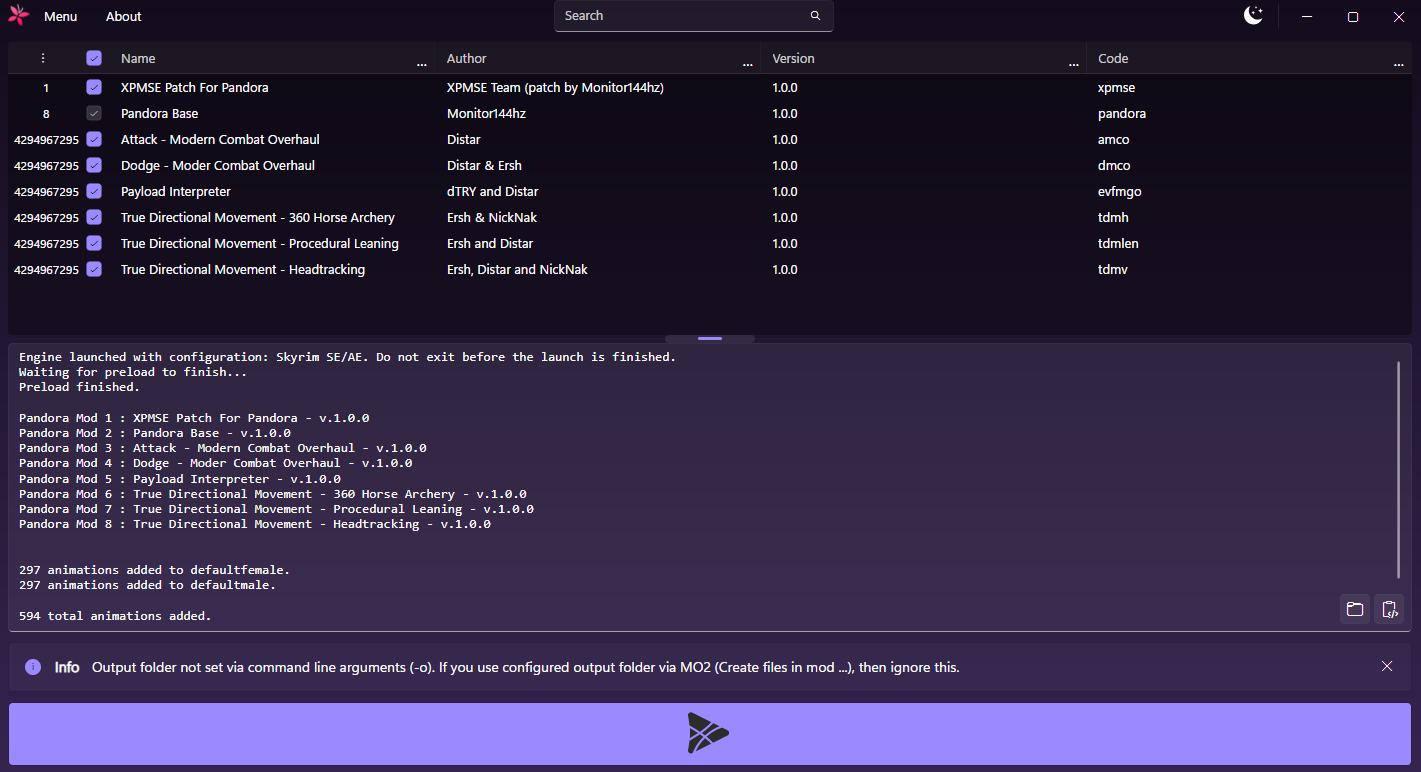This screenshot has height=772, width=1421.
Task: Toggle the dark mode moon icon
Action: pyautogui.click(x=1253, y=16)
